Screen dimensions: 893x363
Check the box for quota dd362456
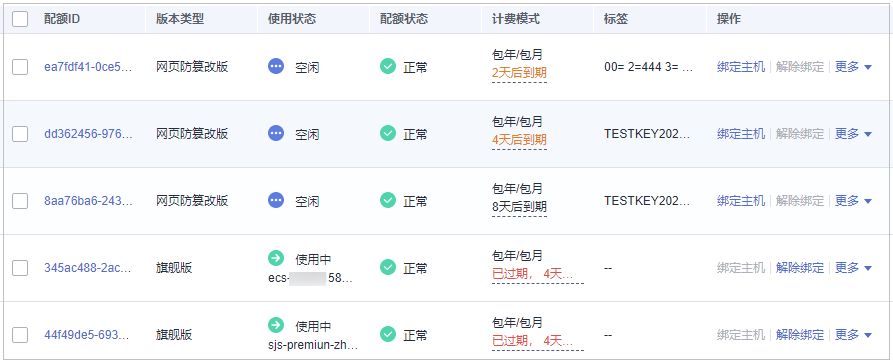point(20,134)
